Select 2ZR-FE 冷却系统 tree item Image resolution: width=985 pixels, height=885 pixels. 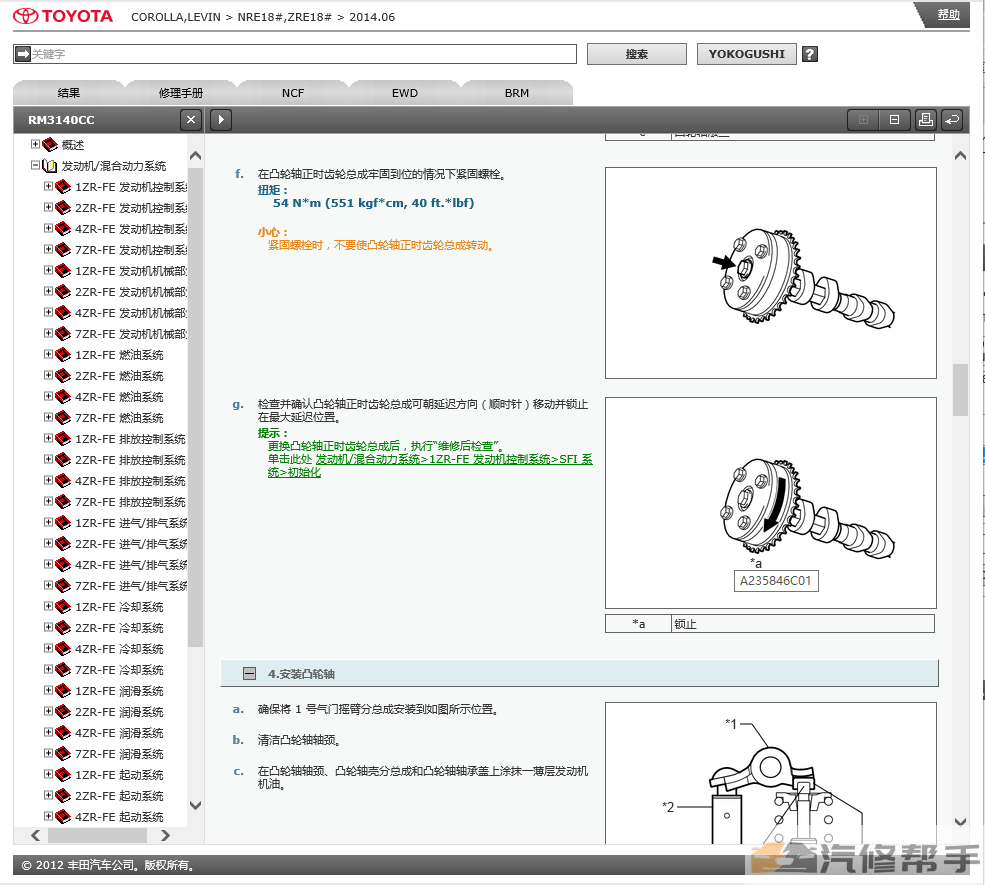119,628
